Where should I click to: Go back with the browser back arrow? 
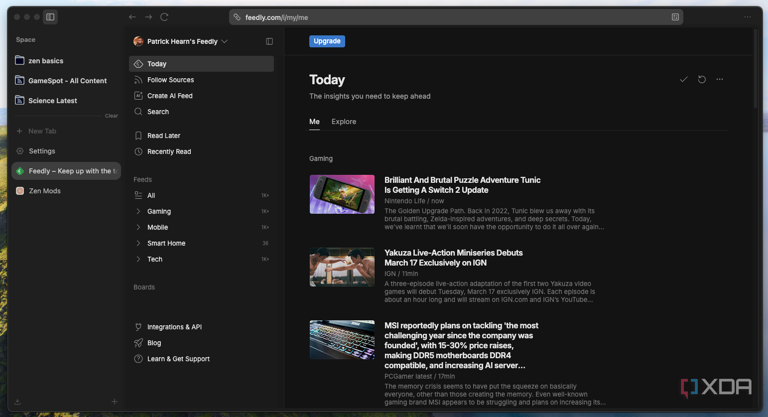132,17
